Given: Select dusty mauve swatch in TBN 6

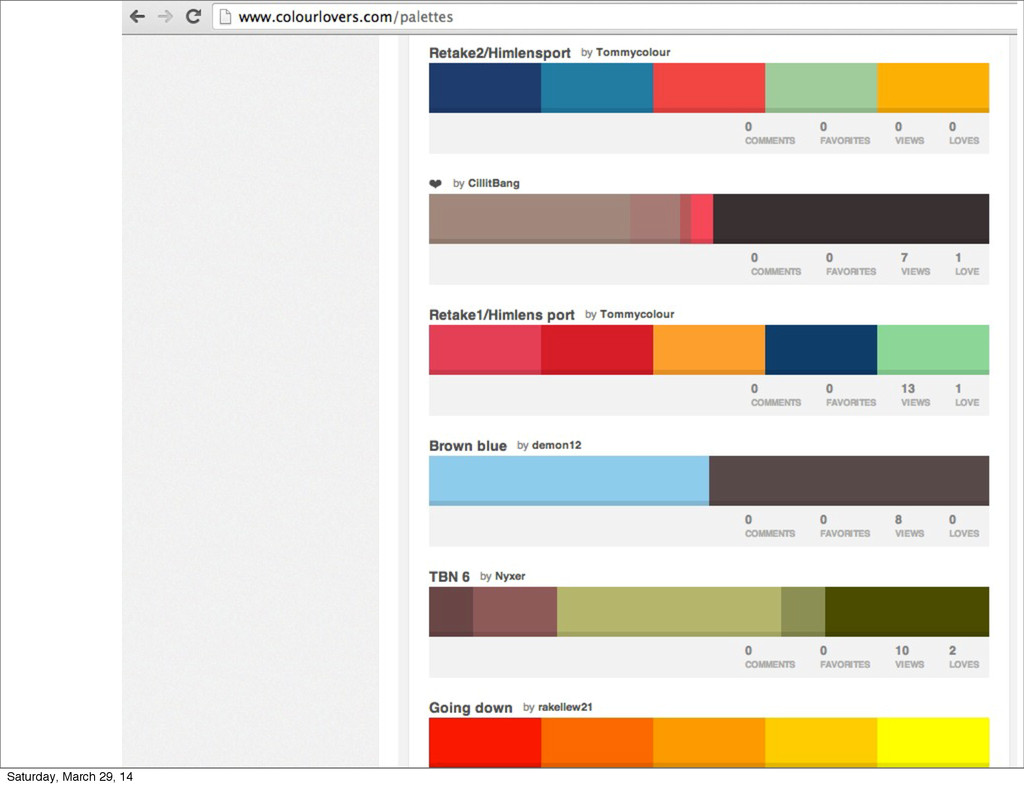Looking at the screenshot, I should [515, 612].
